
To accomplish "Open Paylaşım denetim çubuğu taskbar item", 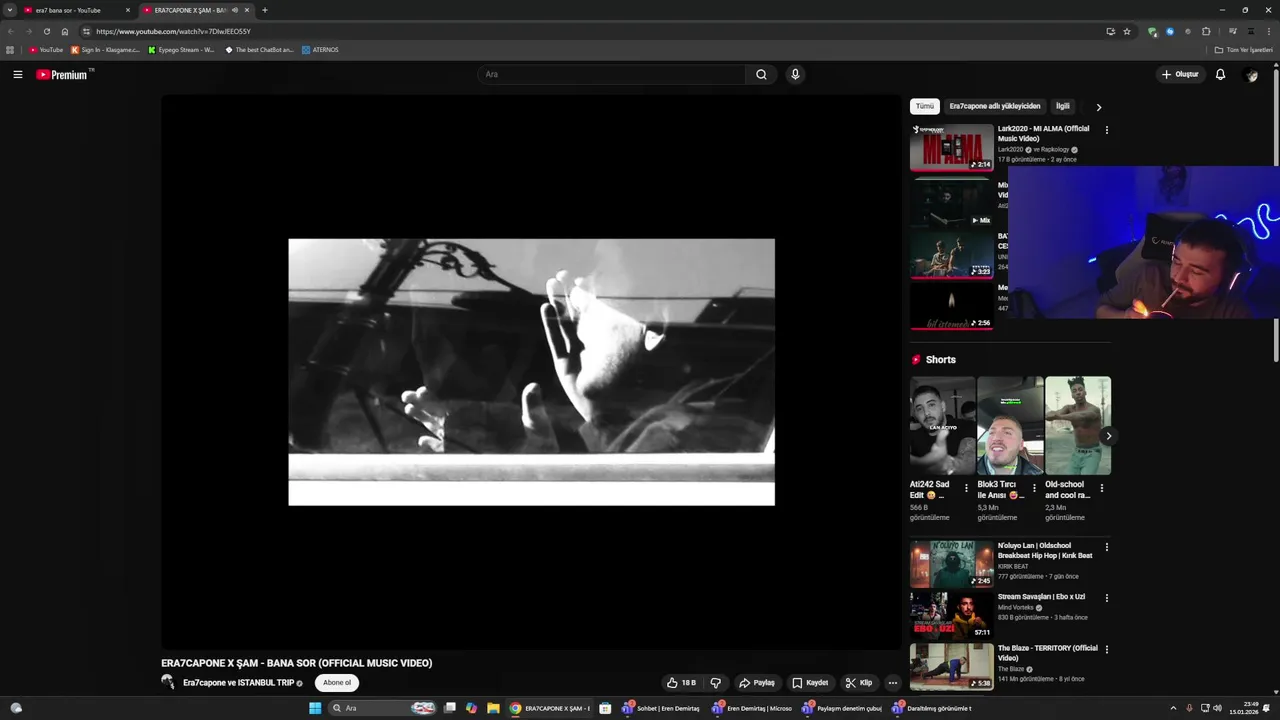I will [841, 708].
